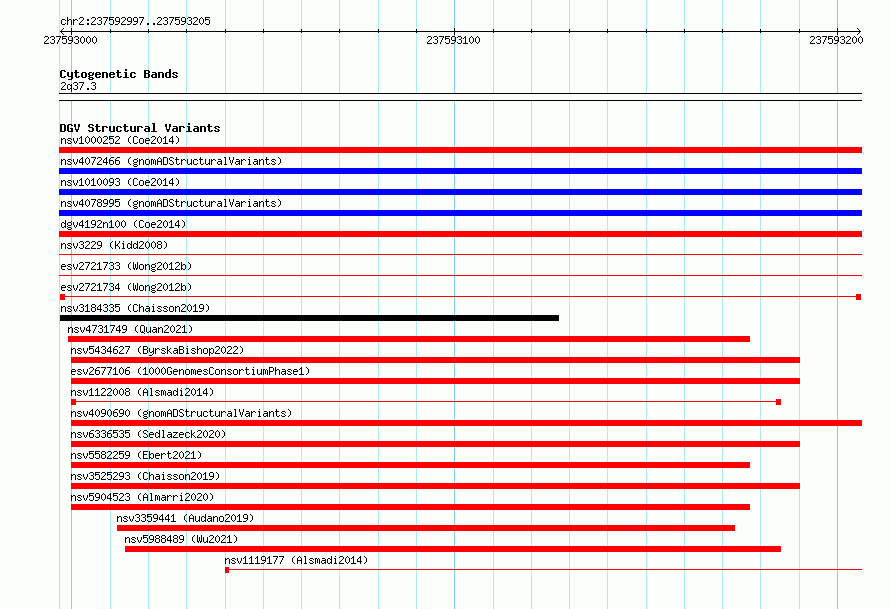Click the nsv1119177 (Alsmadi2014) label
Screen dimensions: 890x609
coord(296,560)
